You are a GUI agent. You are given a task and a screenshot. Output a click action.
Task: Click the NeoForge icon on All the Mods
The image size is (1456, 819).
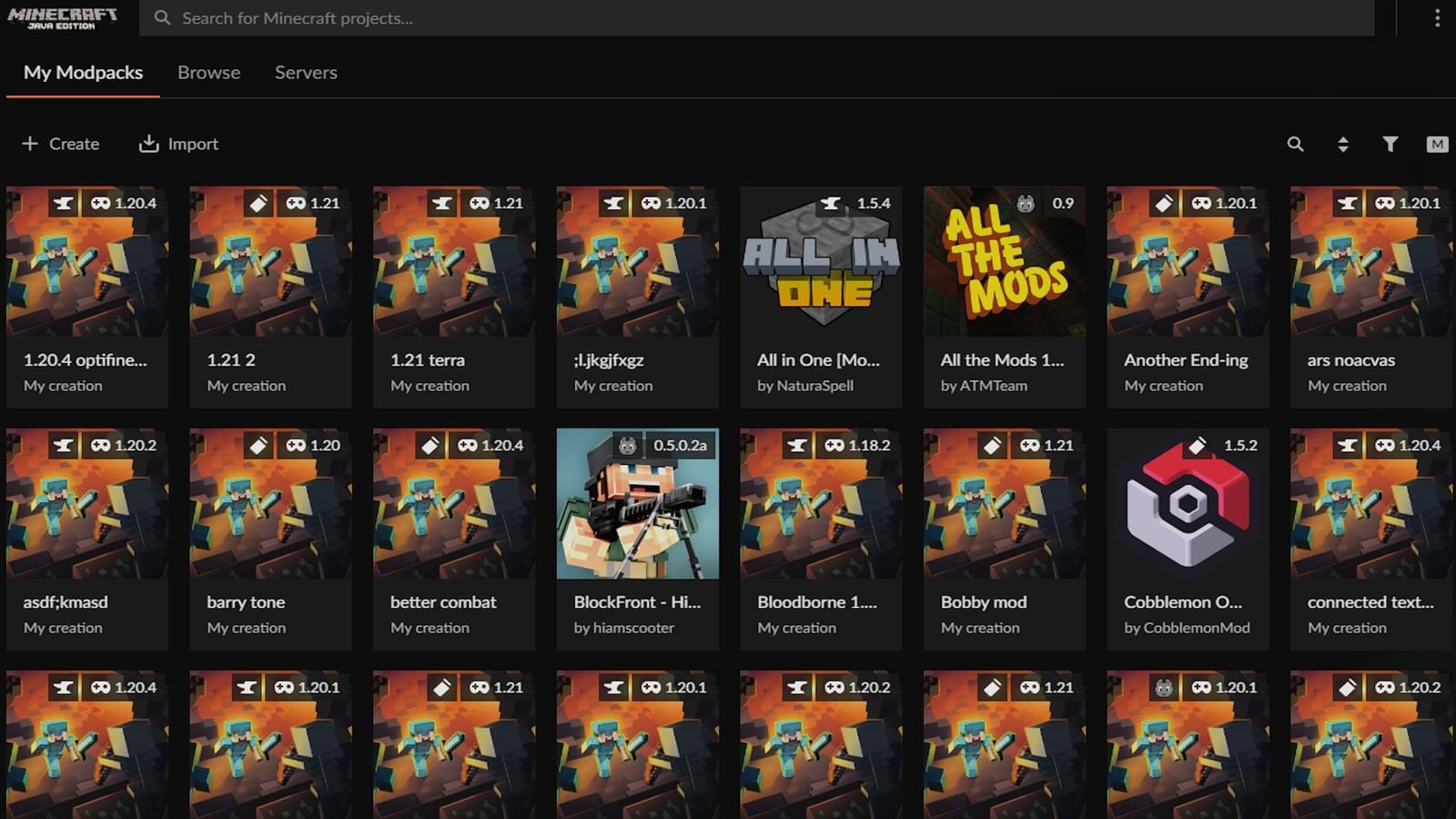[1026, 203]
